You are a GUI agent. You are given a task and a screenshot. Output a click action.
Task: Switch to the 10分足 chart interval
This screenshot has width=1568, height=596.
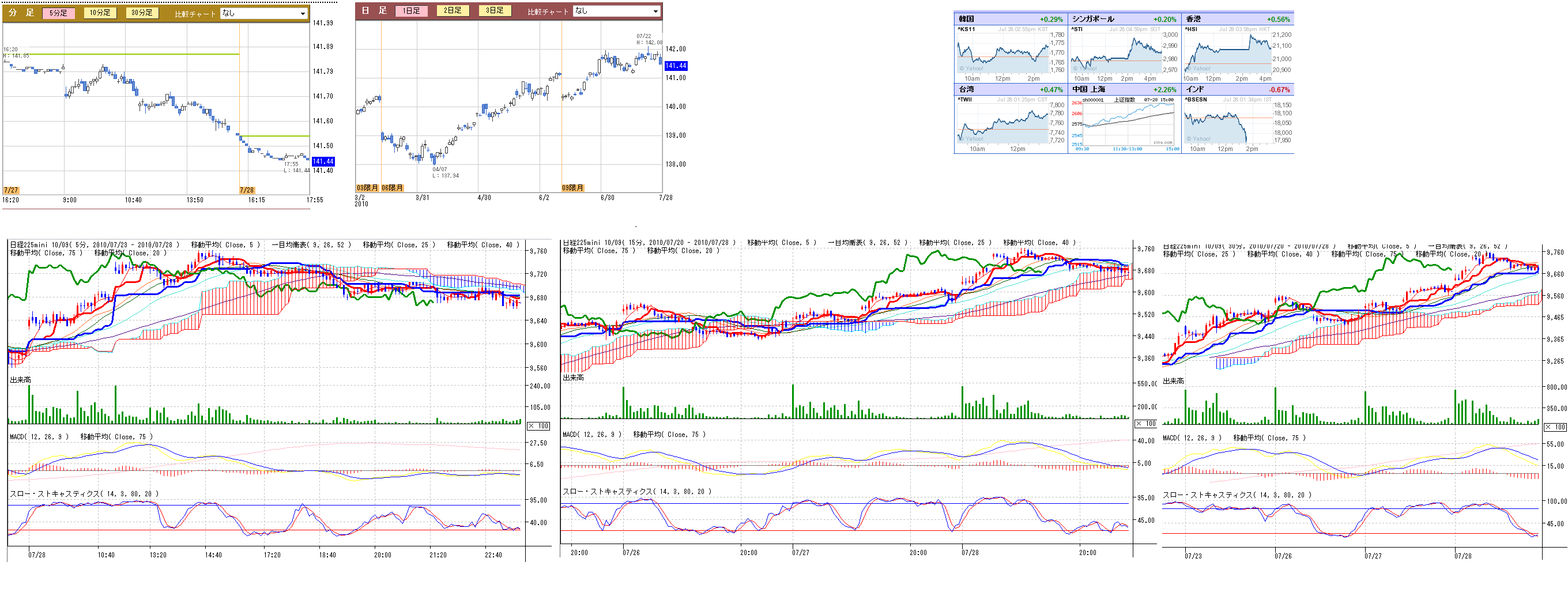click(100, 13)
